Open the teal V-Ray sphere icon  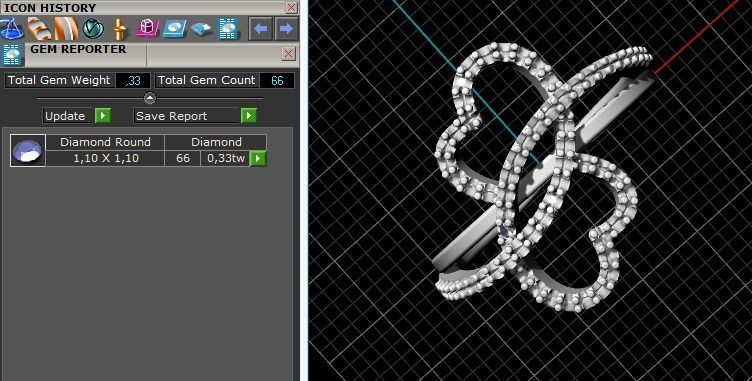click(93, 29)
